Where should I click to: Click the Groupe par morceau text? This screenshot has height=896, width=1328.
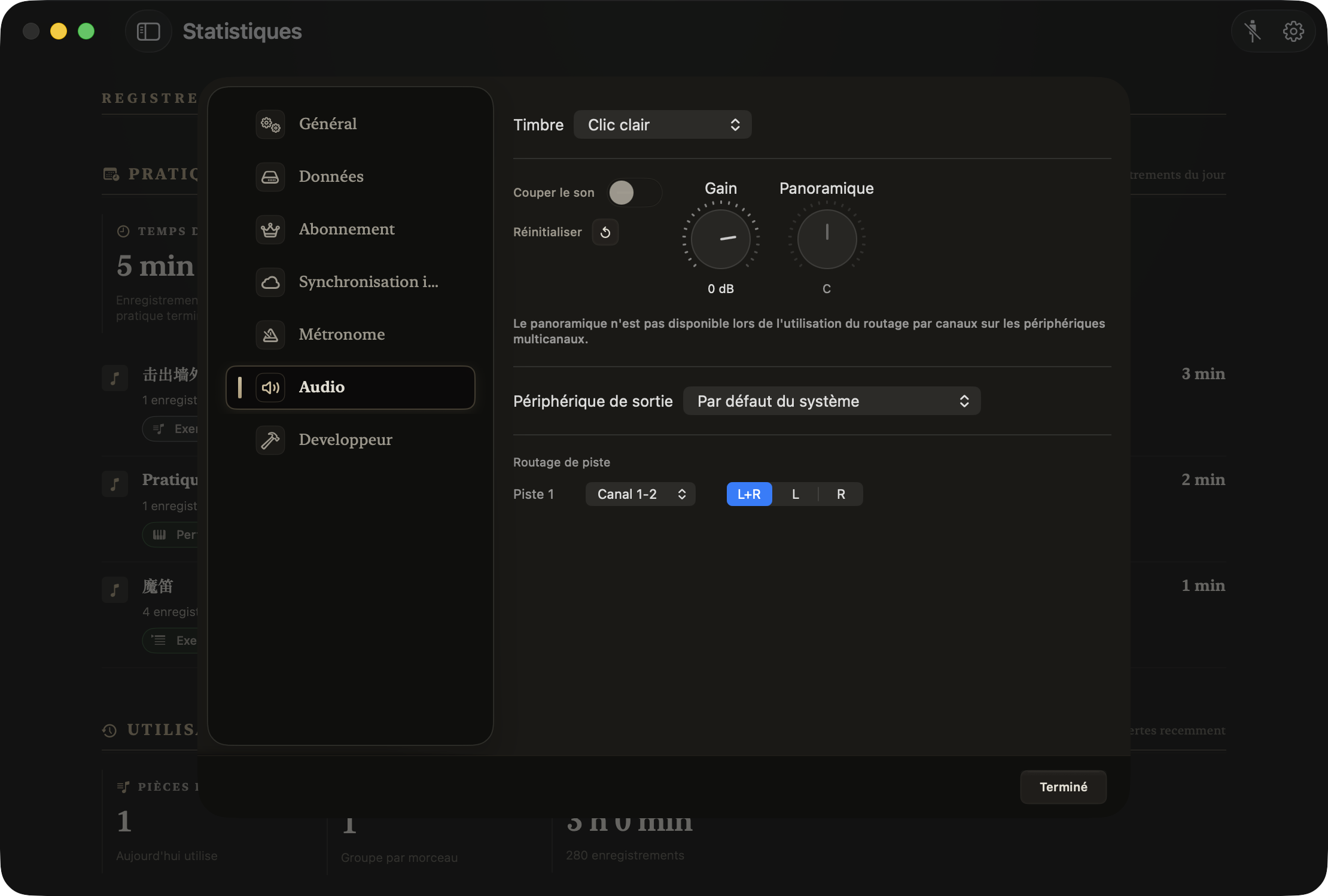coord(399,858)
